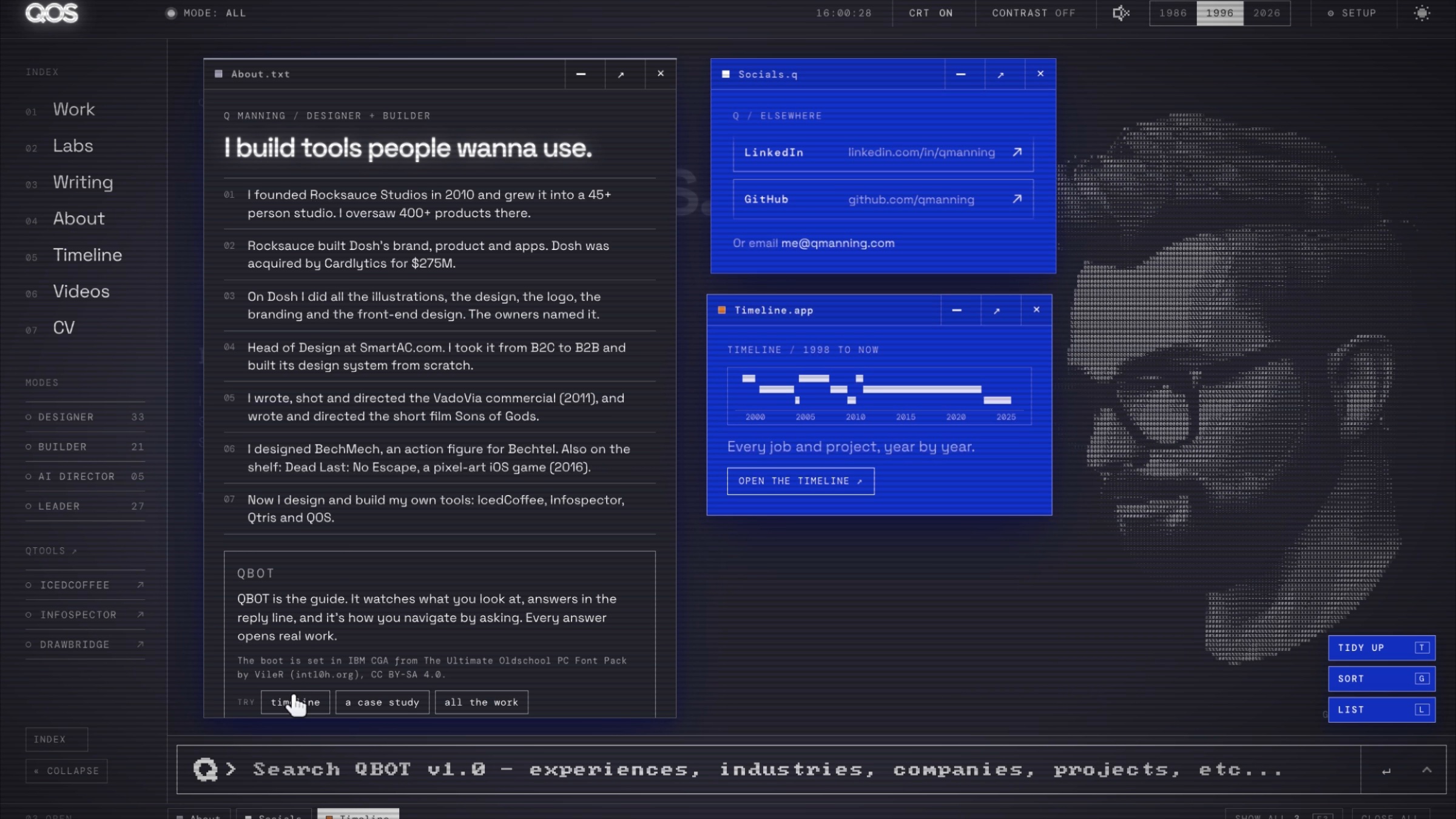Click the SORT button

pos(1381,679)
